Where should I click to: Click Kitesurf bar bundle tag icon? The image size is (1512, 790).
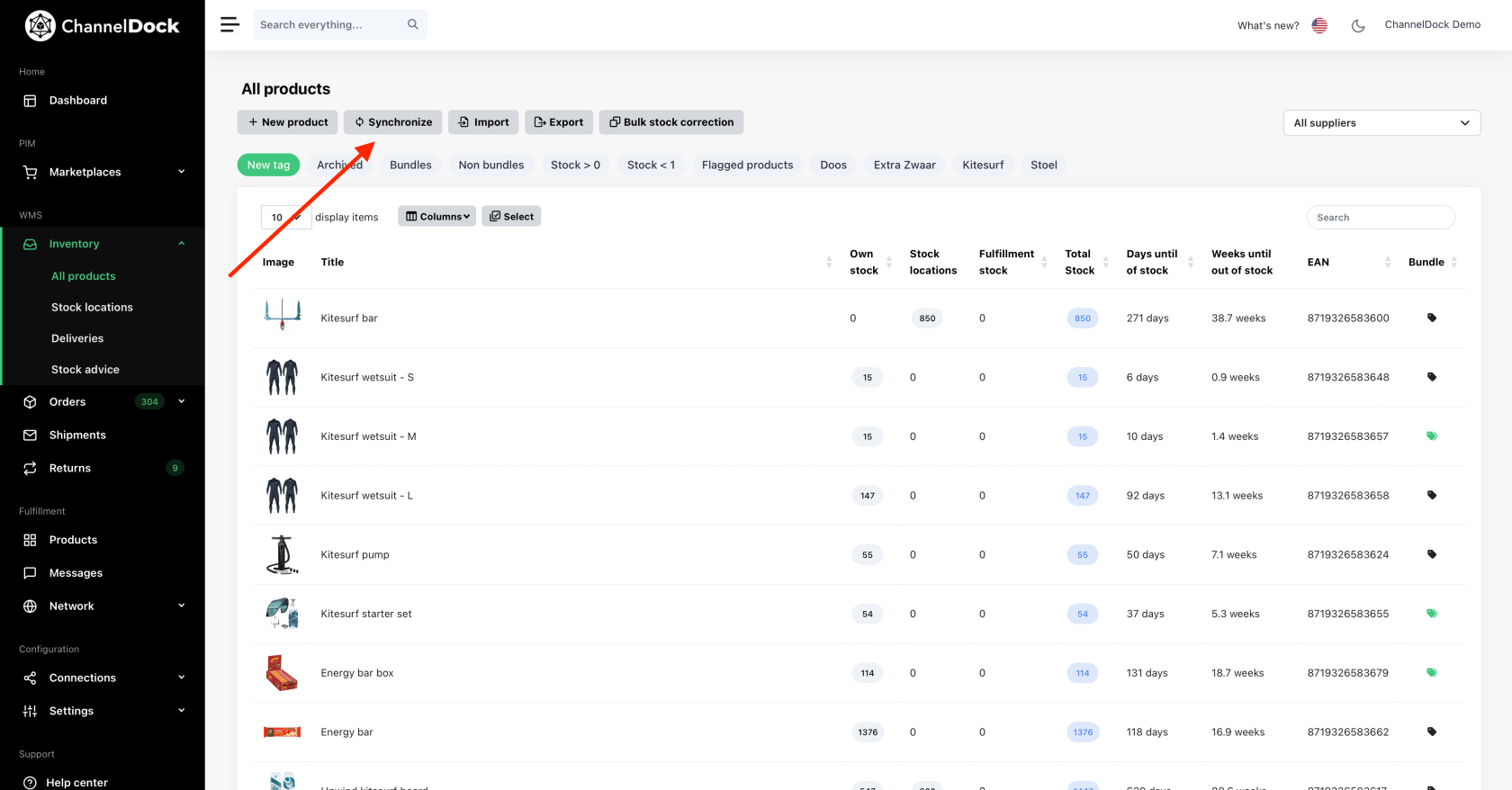coord(1432,318)
